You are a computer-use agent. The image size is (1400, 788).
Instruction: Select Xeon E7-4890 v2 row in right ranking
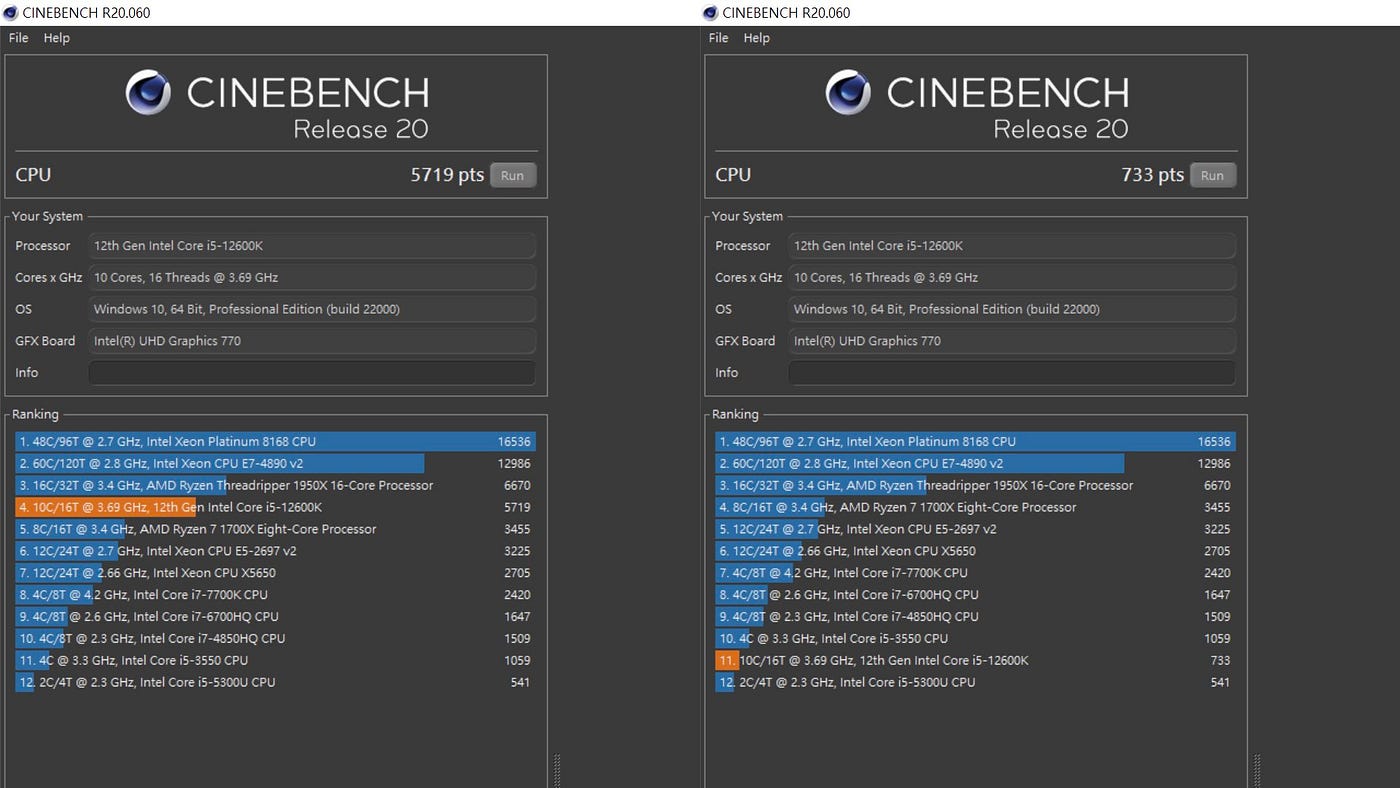pyautogui.click(x=975, y=463)
